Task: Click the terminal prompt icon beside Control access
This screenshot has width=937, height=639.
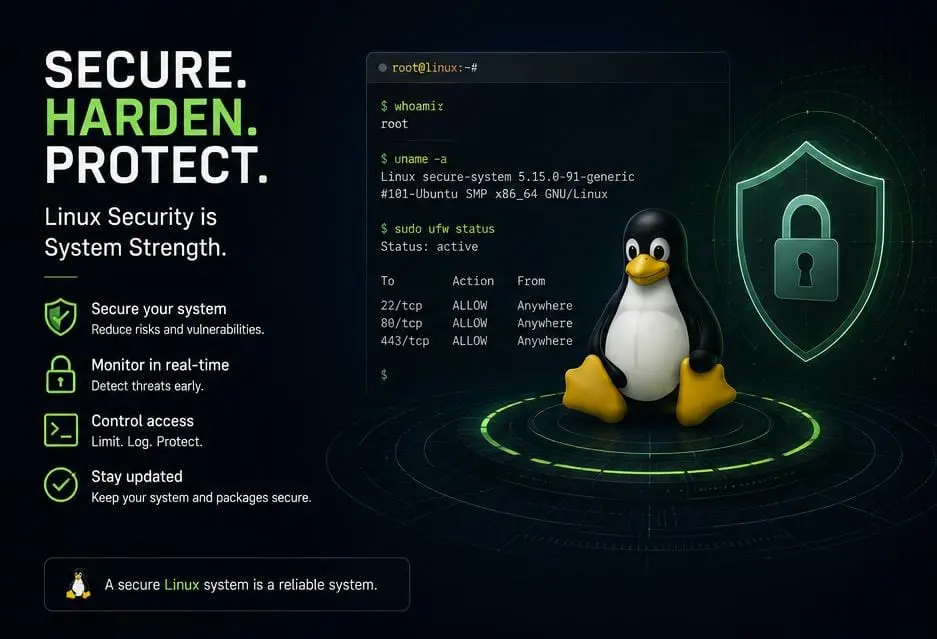Action: pos(61,430)
